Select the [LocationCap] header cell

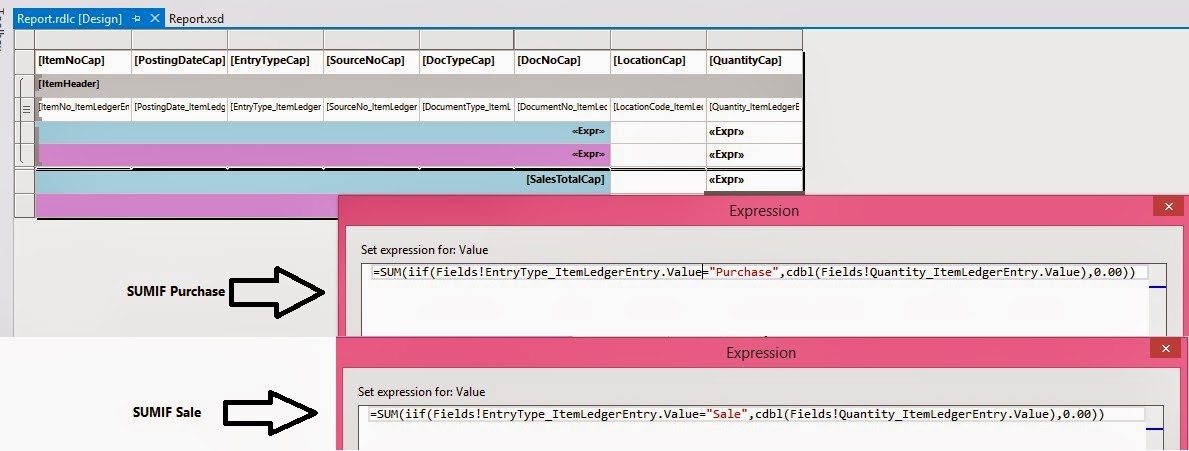[x=658, y=61]
